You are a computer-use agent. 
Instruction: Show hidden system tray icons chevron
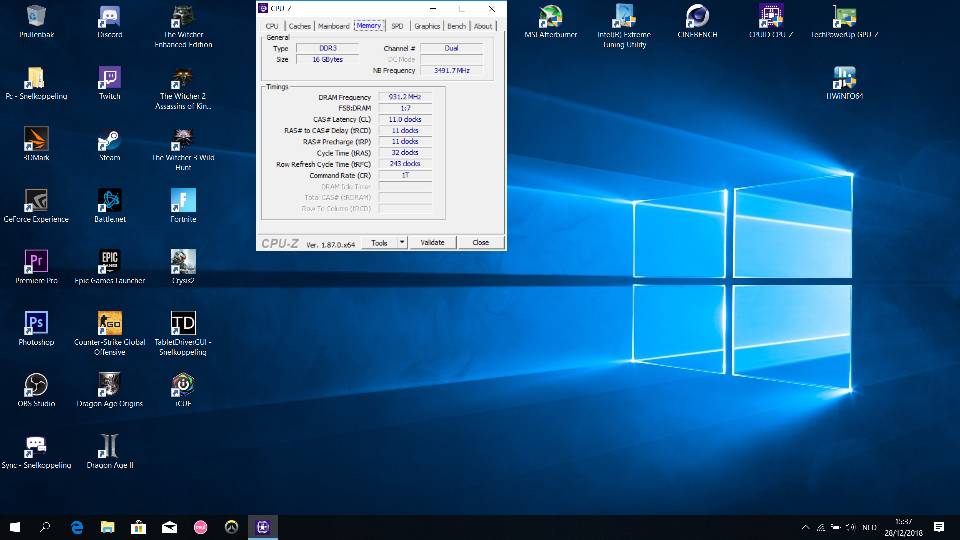click(x=806, y=527)
